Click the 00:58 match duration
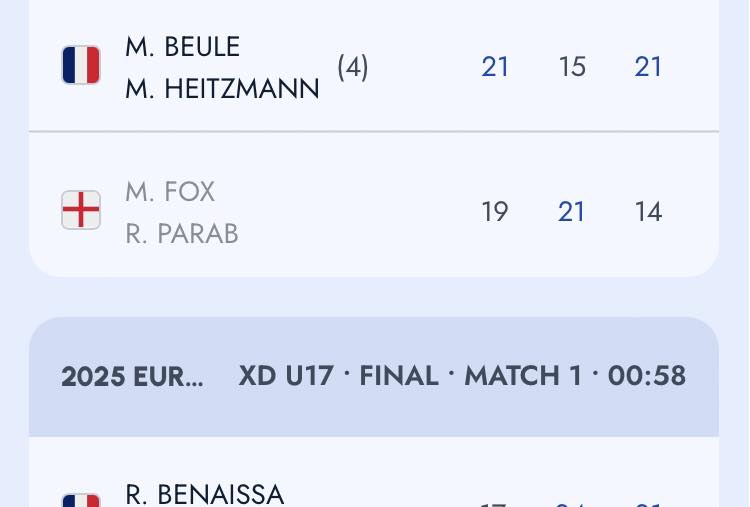Viewport: 750px width, 507px height. click(x=647, y=376)
